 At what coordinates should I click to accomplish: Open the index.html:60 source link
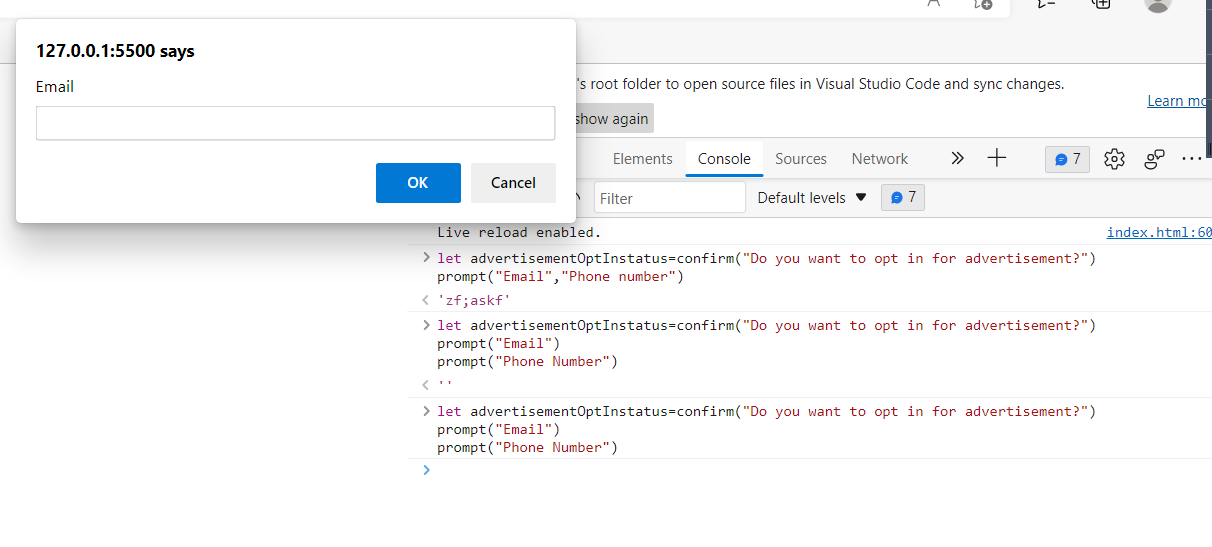pos(1159,233)
